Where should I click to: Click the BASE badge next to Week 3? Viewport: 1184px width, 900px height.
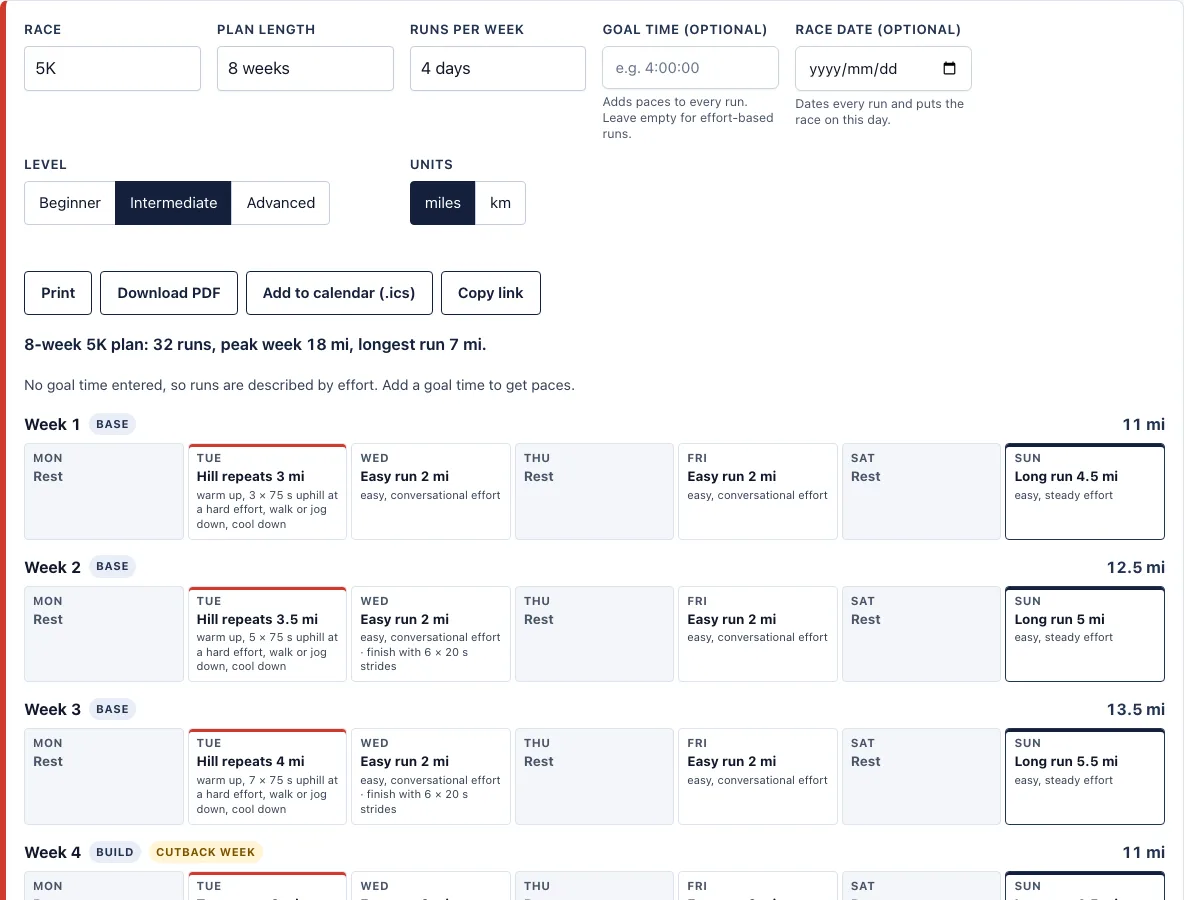click(113, 709)
